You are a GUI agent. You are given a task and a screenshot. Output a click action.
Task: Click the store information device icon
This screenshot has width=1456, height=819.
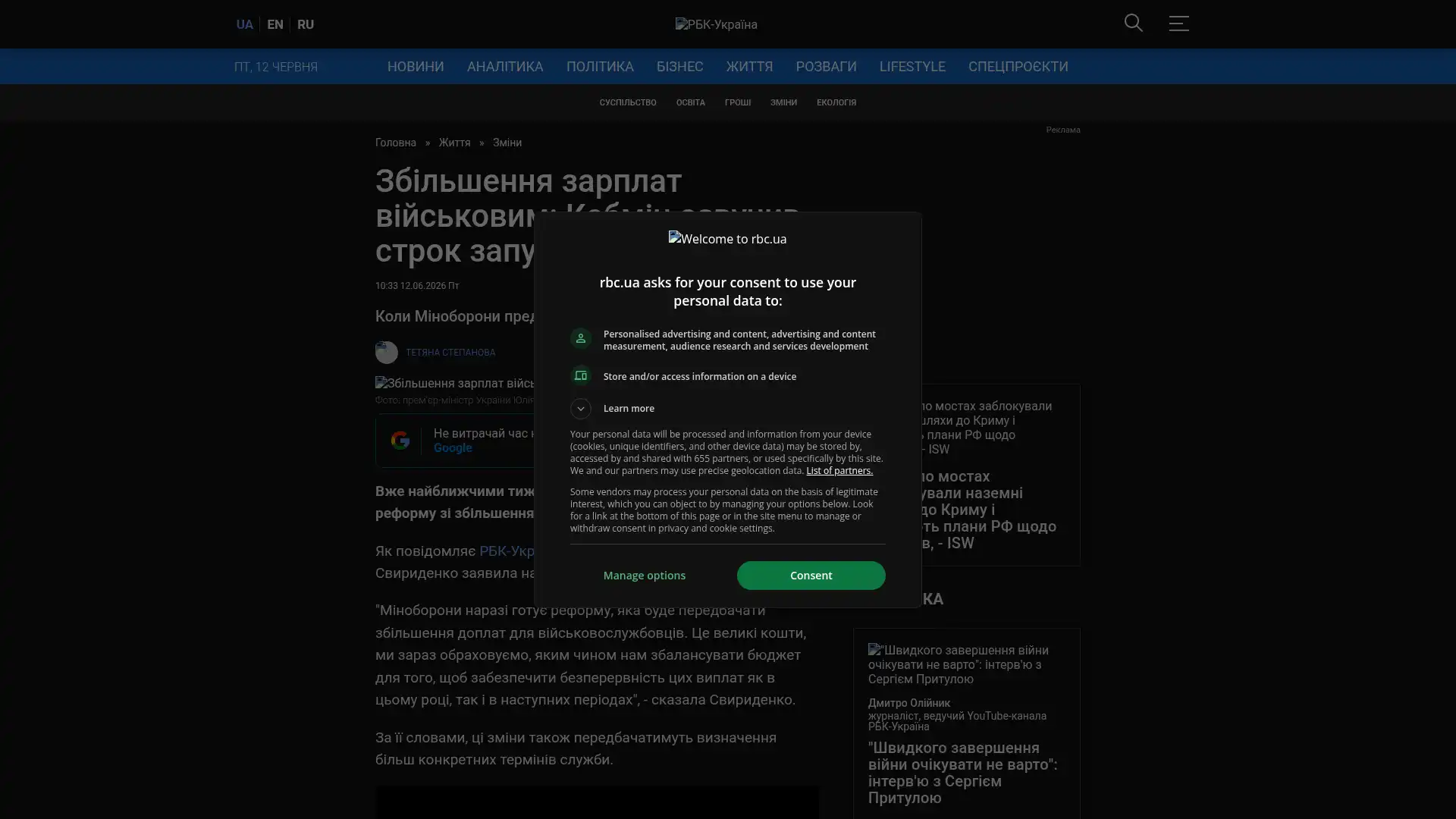[x=580, y=376]
